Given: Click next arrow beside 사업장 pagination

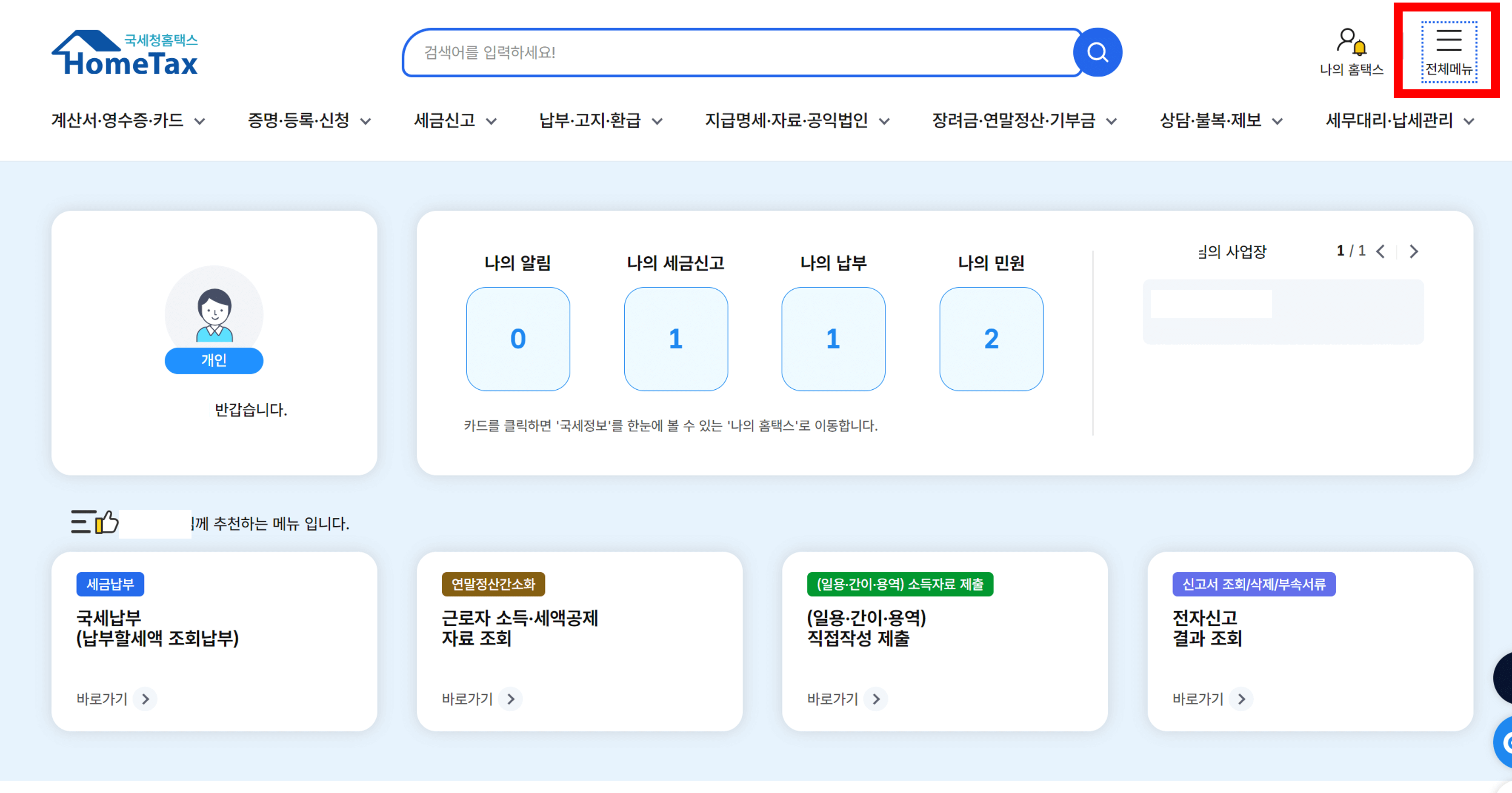Looking at the screenshot, I should pyautogui.click(x=1413, y=251).
